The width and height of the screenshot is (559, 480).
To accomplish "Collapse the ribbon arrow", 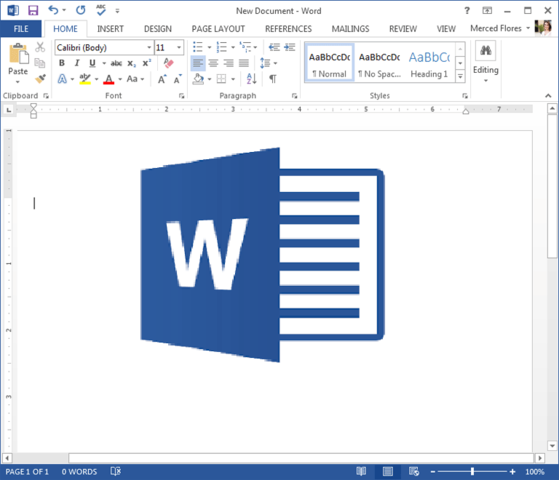I will [x=548, y=95].
